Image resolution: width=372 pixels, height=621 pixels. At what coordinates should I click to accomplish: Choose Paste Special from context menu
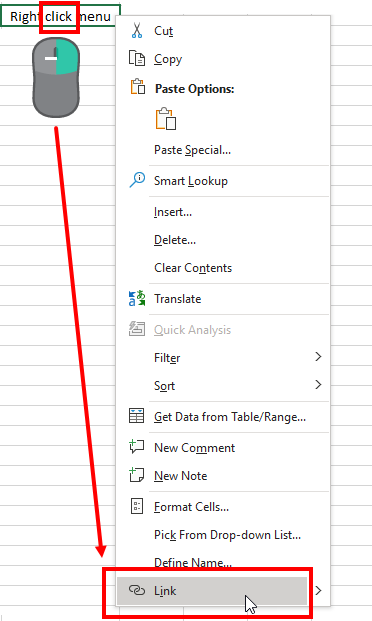[193, 150]
